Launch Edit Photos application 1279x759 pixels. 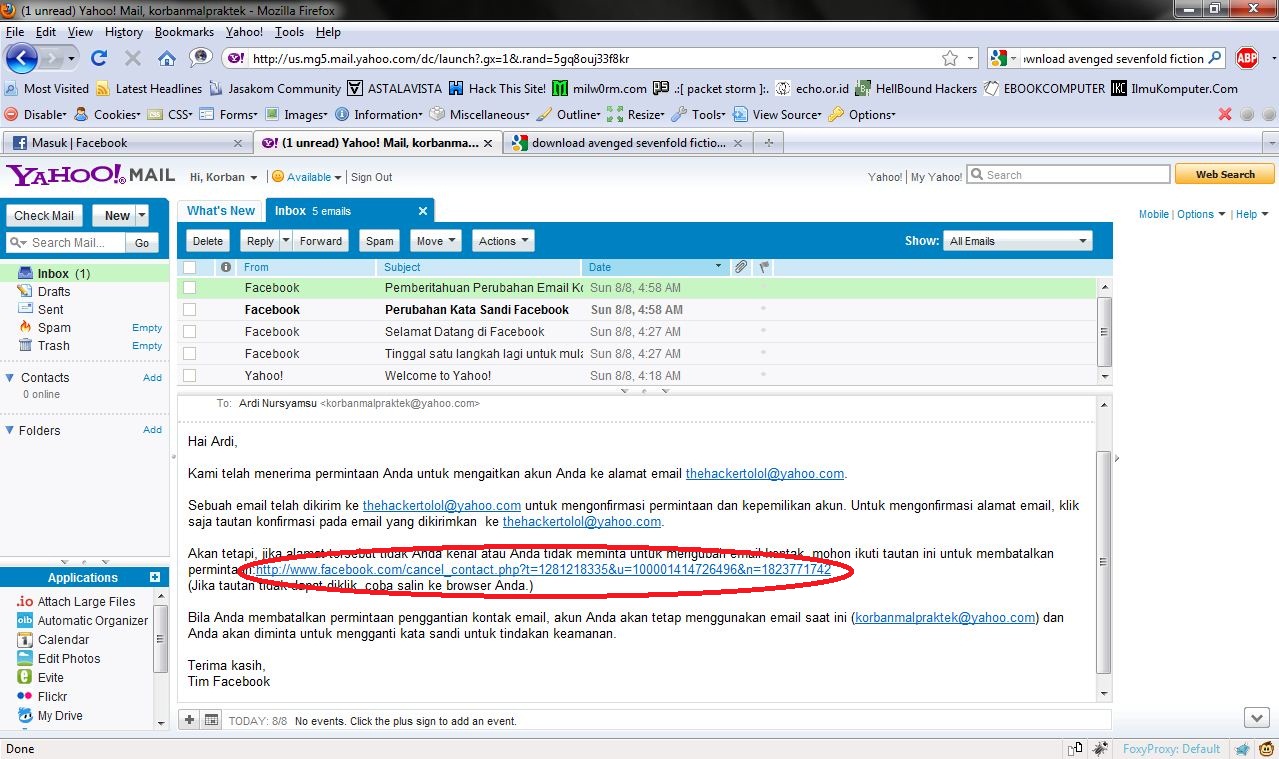click(69, 658)
